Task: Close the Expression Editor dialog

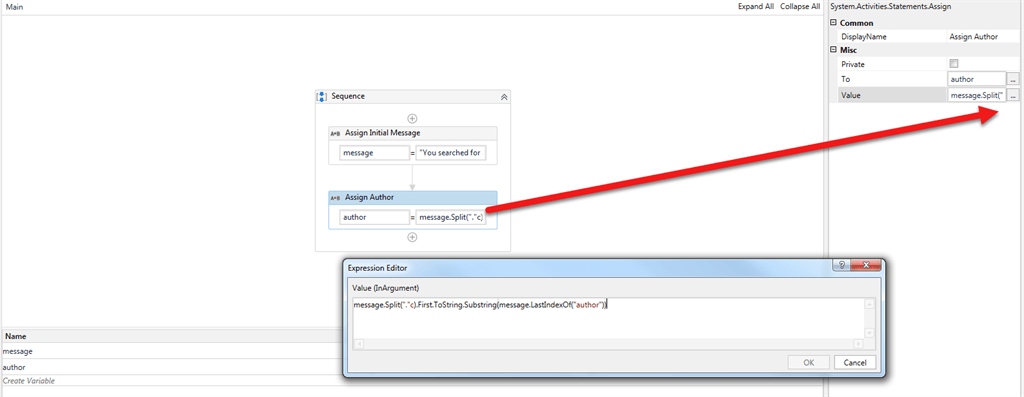Action: coord(865,264)
